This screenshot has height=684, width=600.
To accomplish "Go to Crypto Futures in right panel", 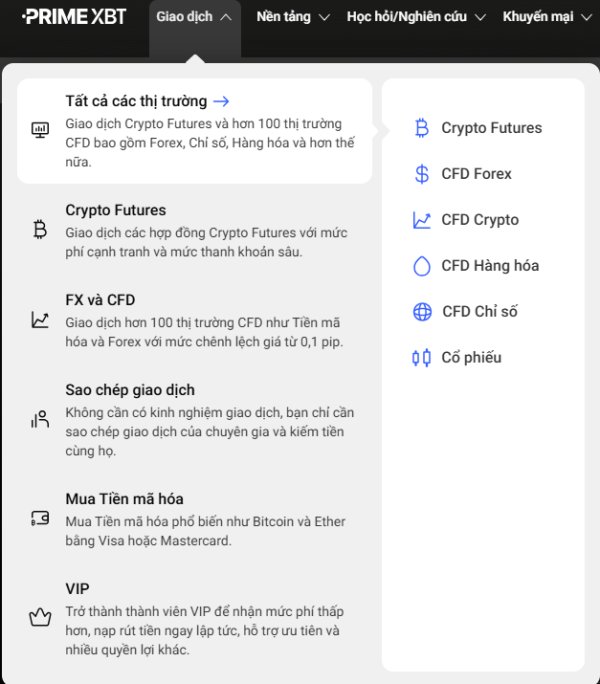I will pos(491,128).
